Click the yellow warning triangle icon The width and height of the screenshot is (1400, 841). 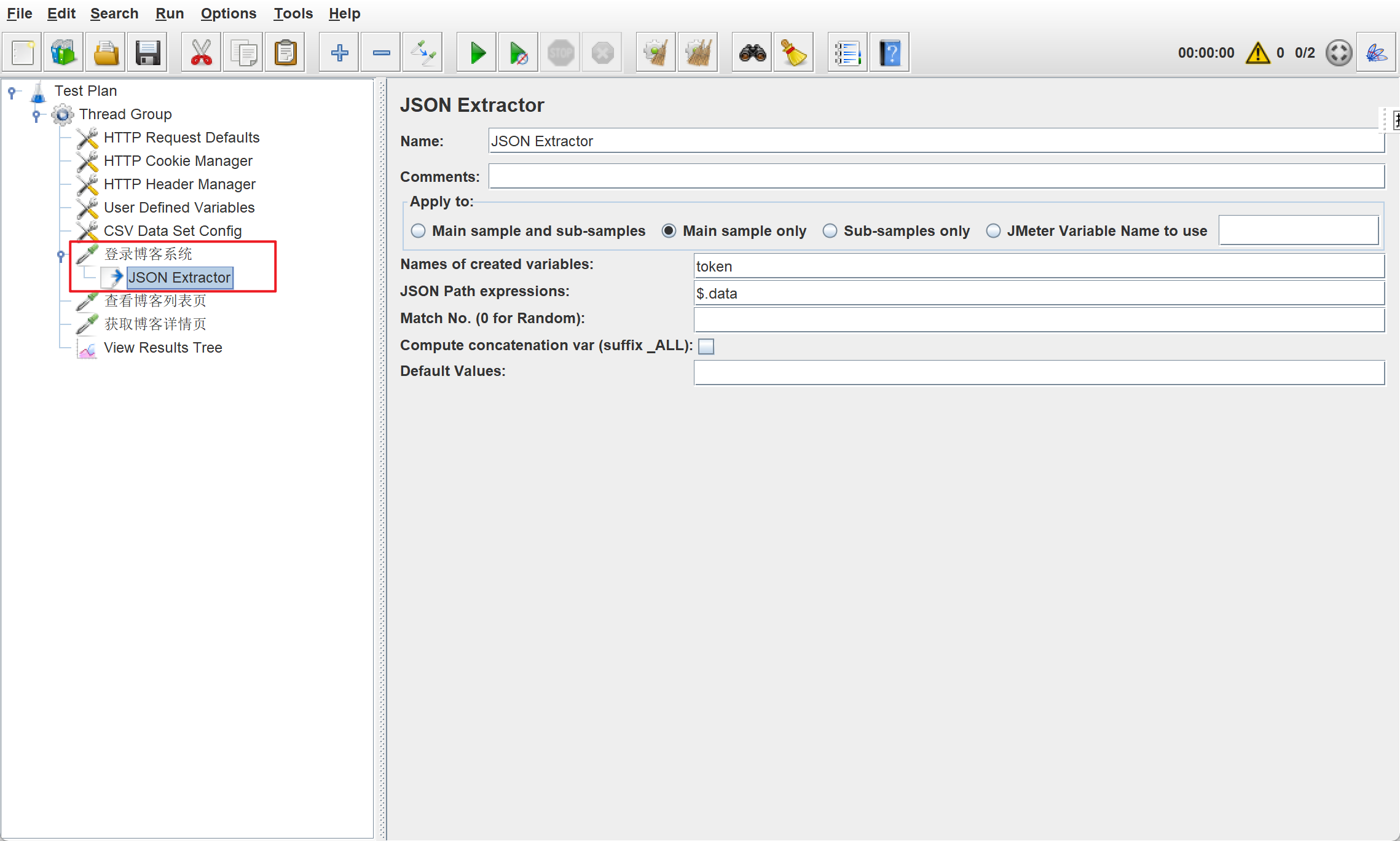click(x=1257, y=53)
